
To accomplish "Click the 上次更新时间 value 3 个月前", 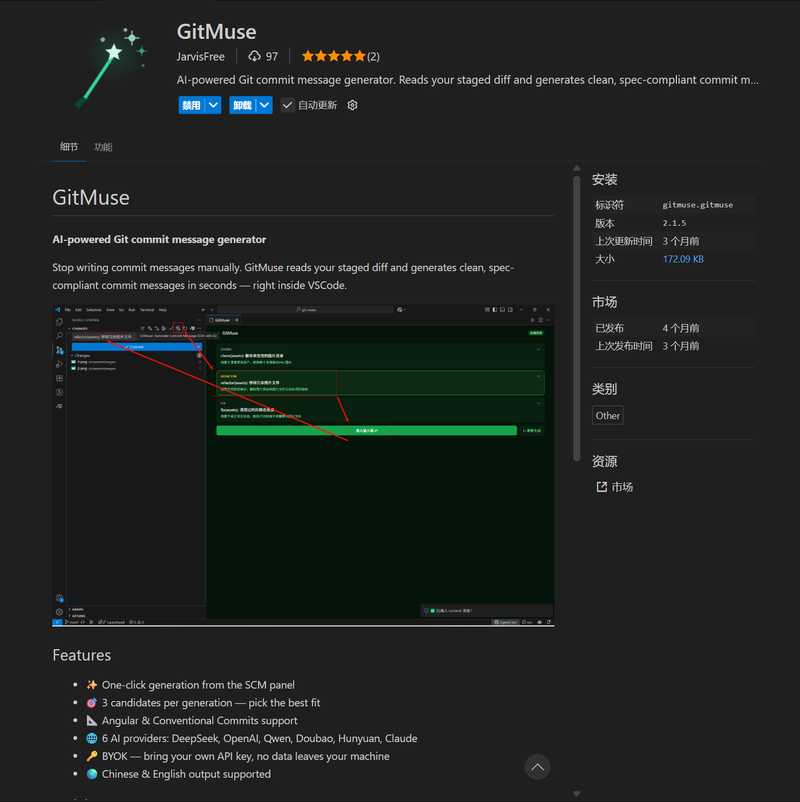I will pos(681,241).
